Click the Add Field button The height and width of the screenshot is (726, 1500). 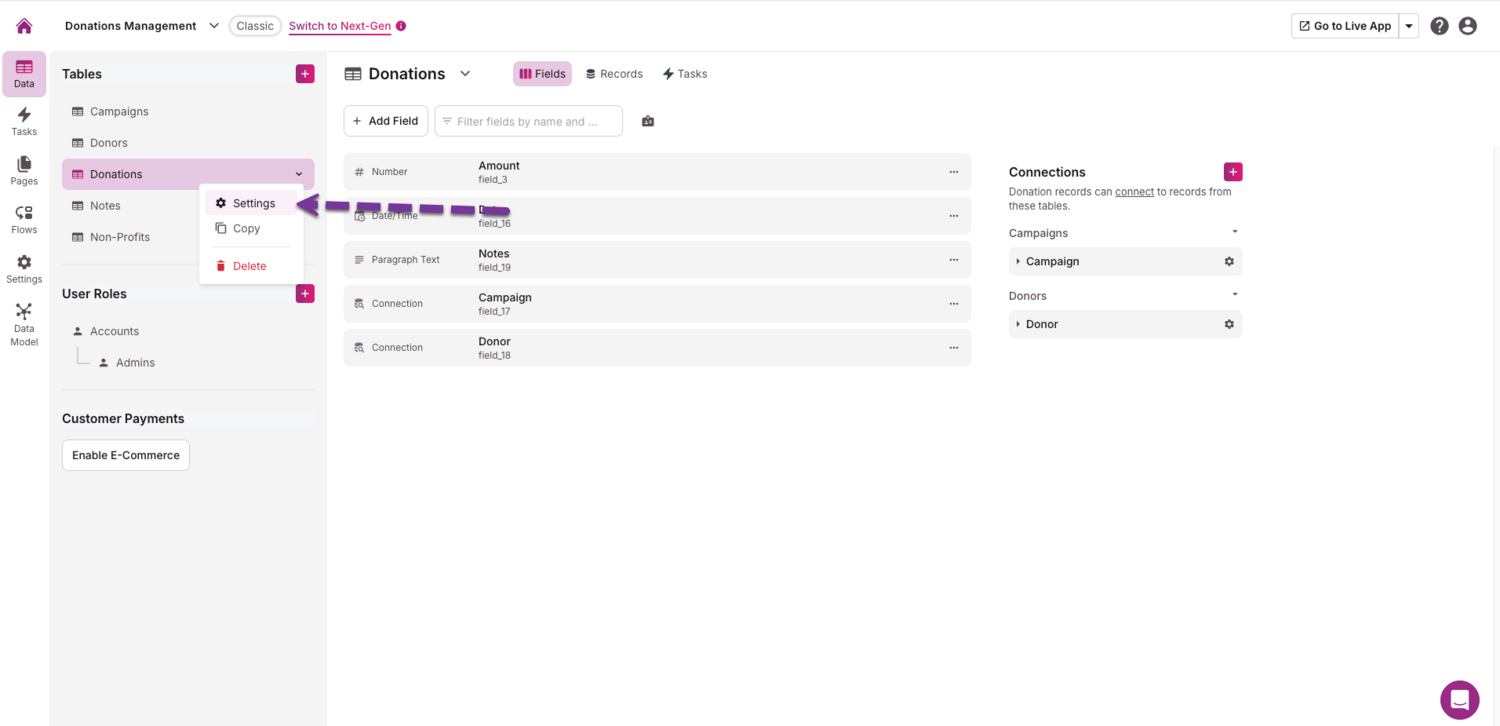[x=385, y=120]
